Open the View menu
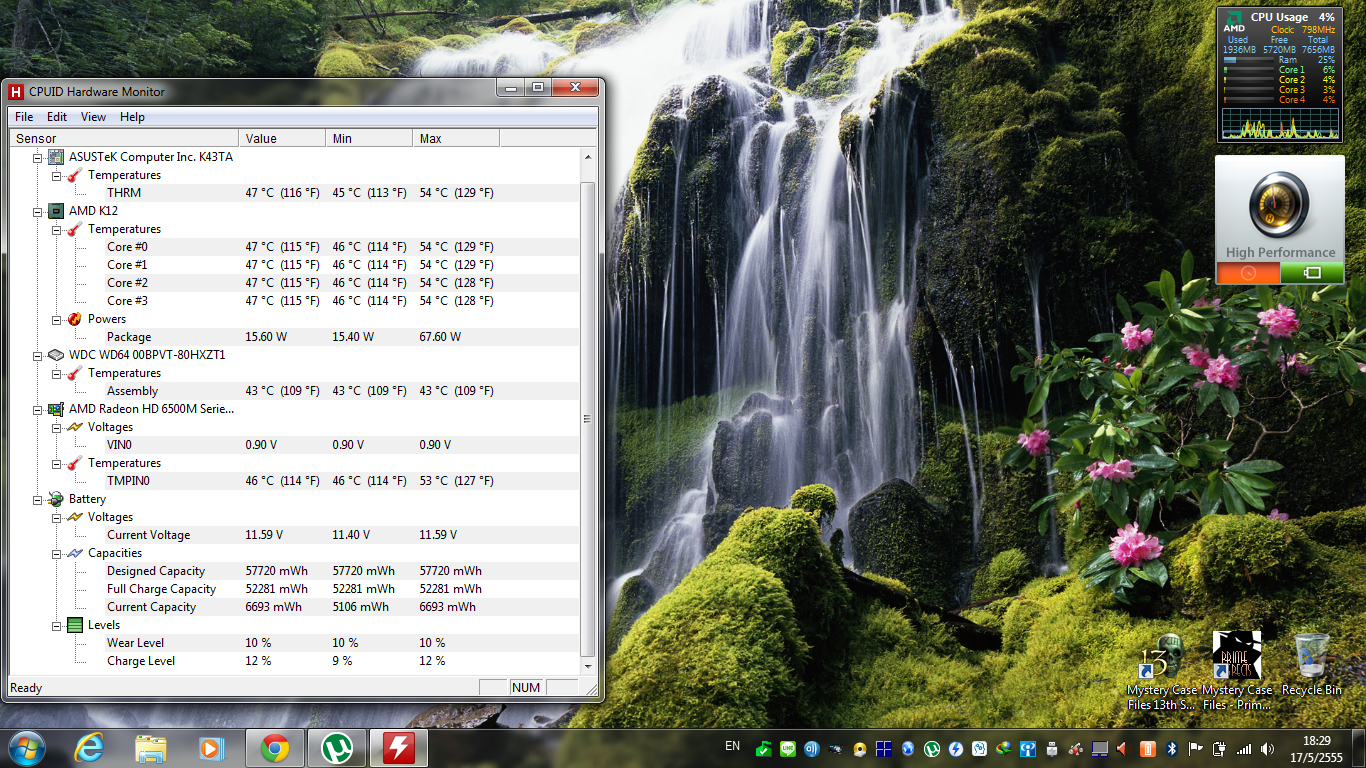Image resolution: width=1366 pixels, height=768 pixels. tap(93, 117)
